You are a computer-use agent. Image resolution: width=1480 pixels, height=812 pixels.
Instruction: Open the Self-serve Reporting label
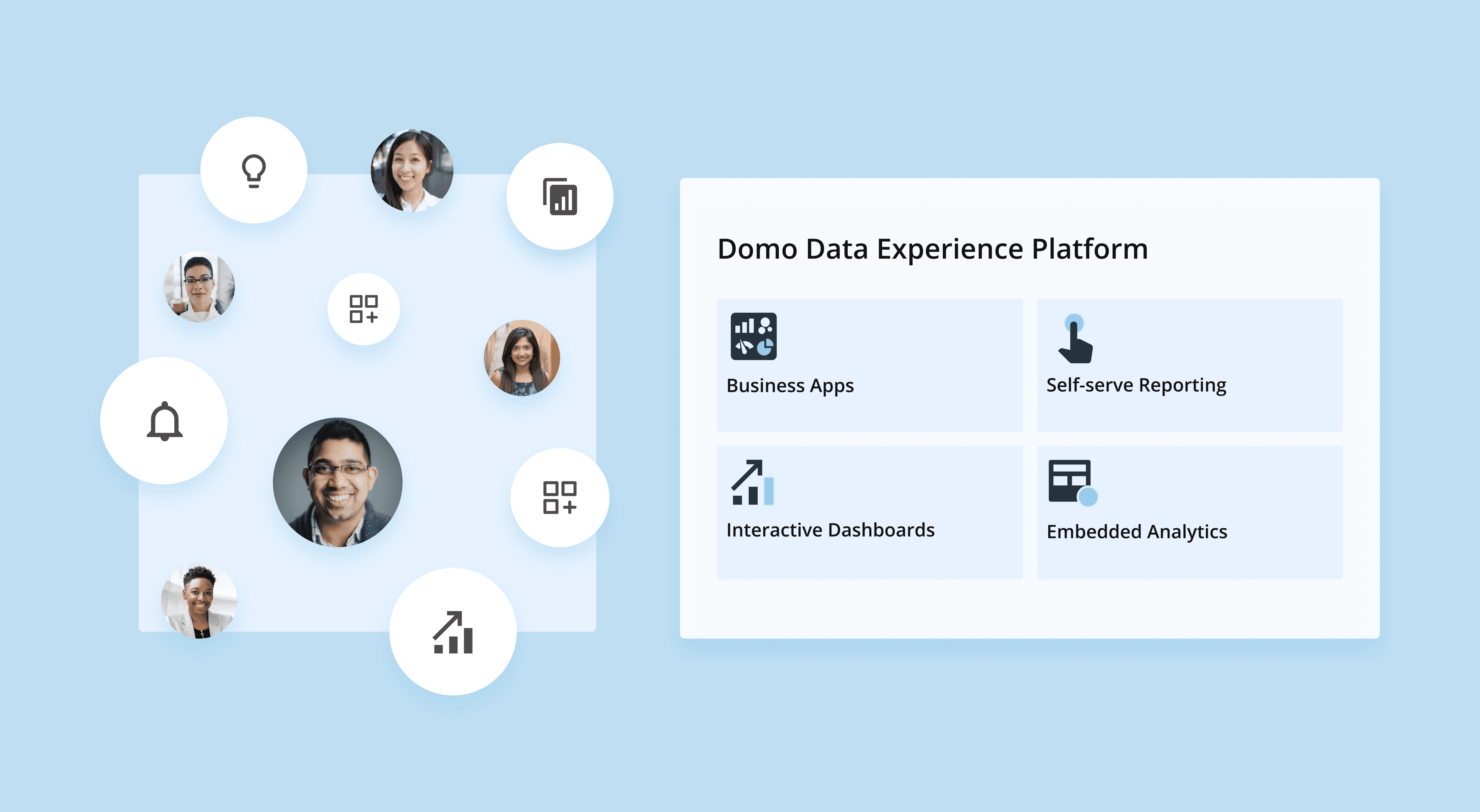pos(1136,385)
